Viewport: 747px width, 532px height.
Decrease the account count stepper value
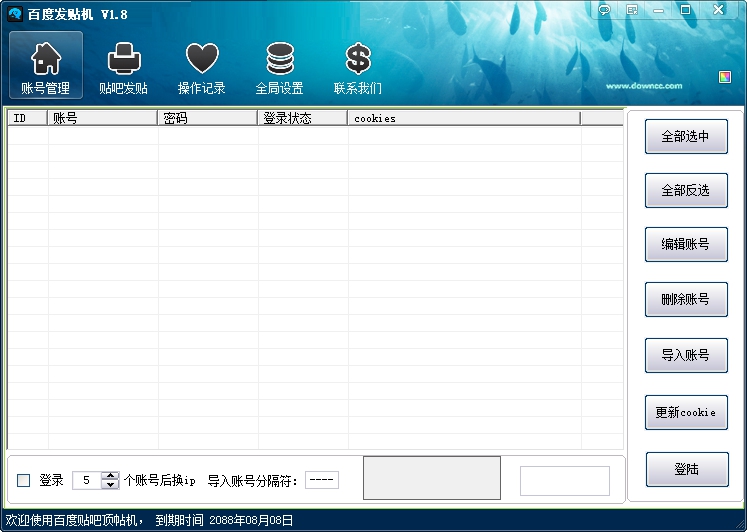click(110, 484)
